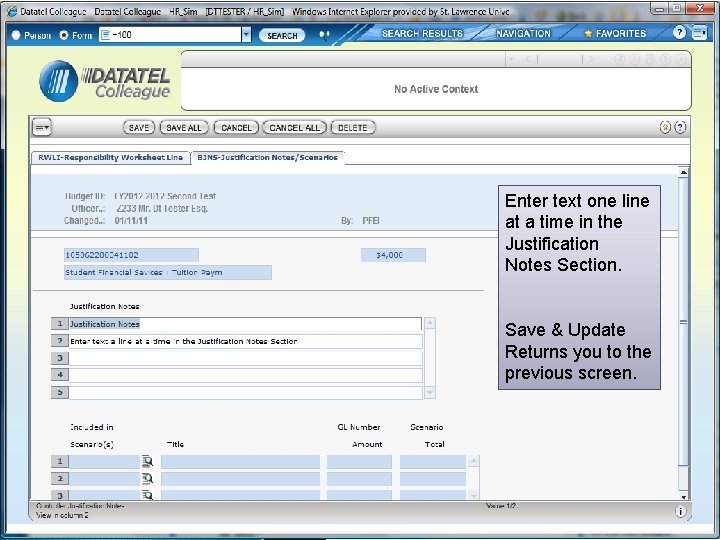Click the GL Number Amount field row 1
The image size is (720, 540).
[359, 461]
